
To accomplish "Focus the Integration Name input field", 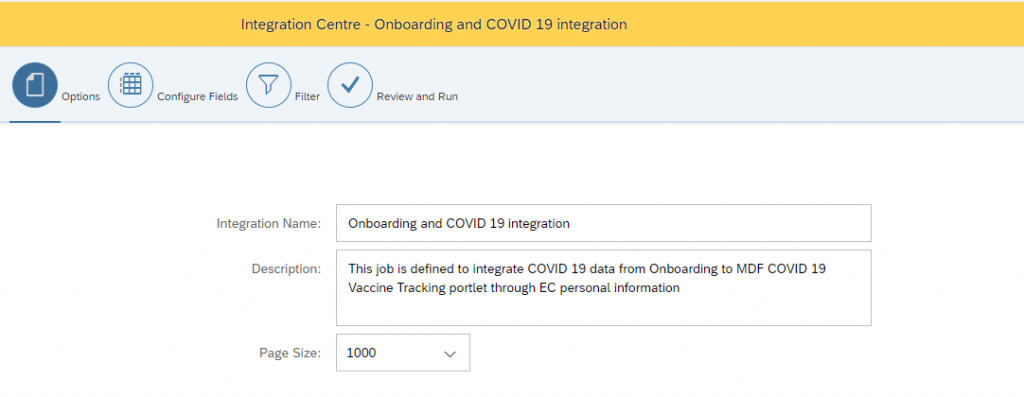I will [x=603, y=223].
